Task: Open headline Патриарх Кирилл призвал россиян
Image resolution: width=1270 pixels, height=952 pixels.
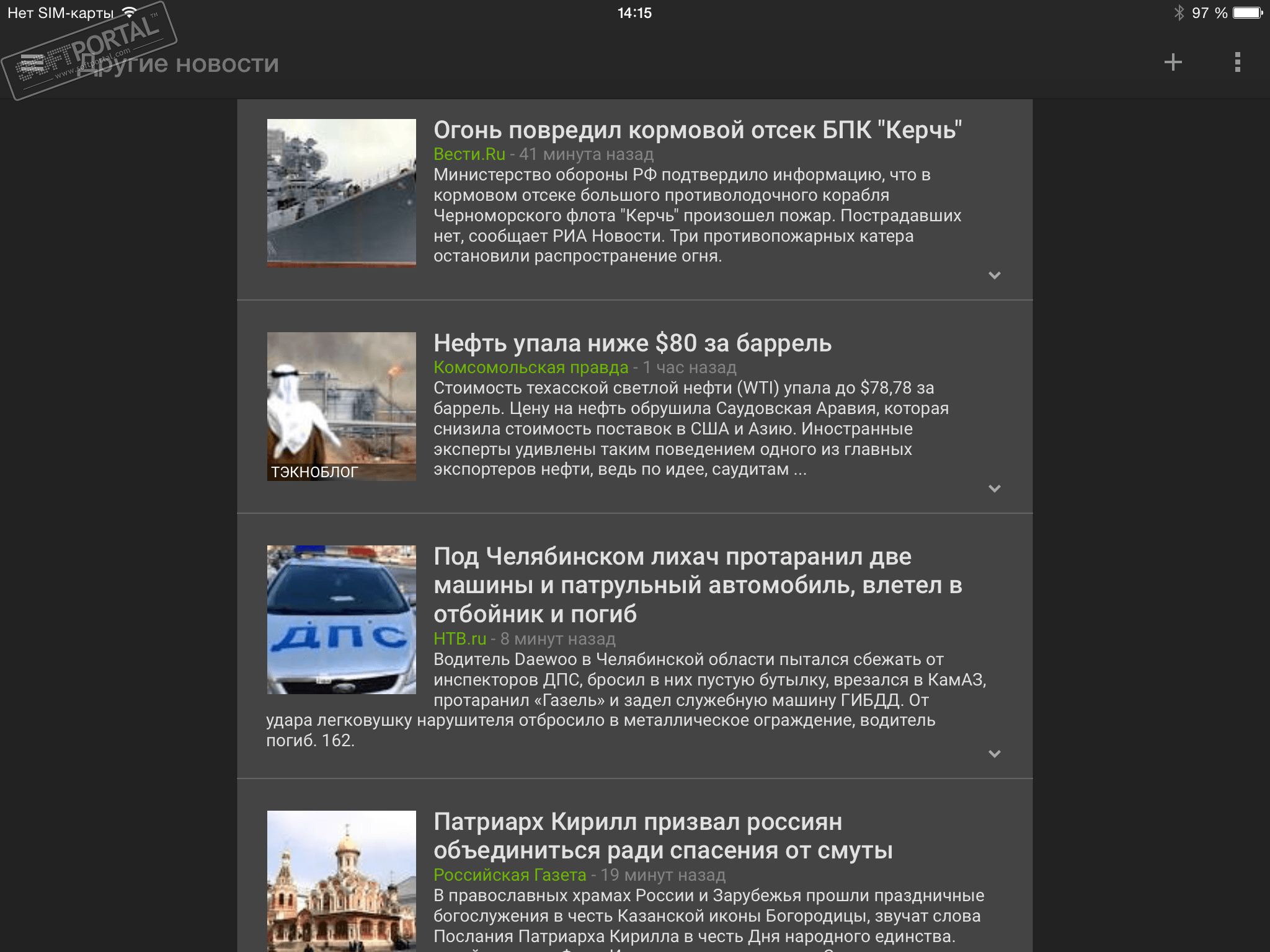Action: (x=662, y=836)
